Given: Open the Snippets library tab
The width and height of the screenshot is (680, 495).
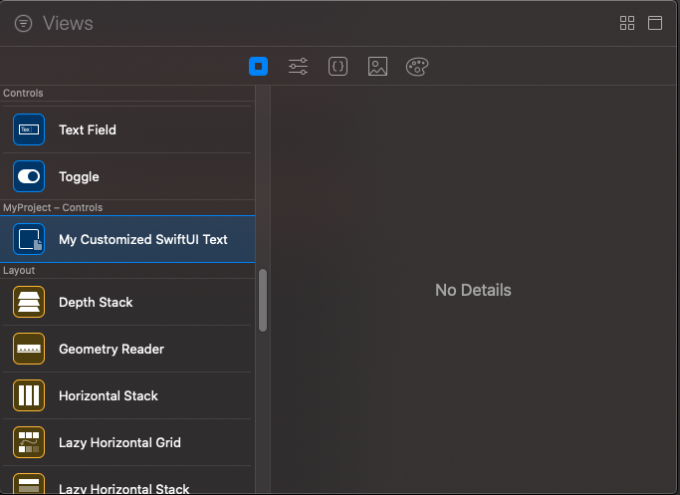Looking at the screenshot, I should click(338, 67).
